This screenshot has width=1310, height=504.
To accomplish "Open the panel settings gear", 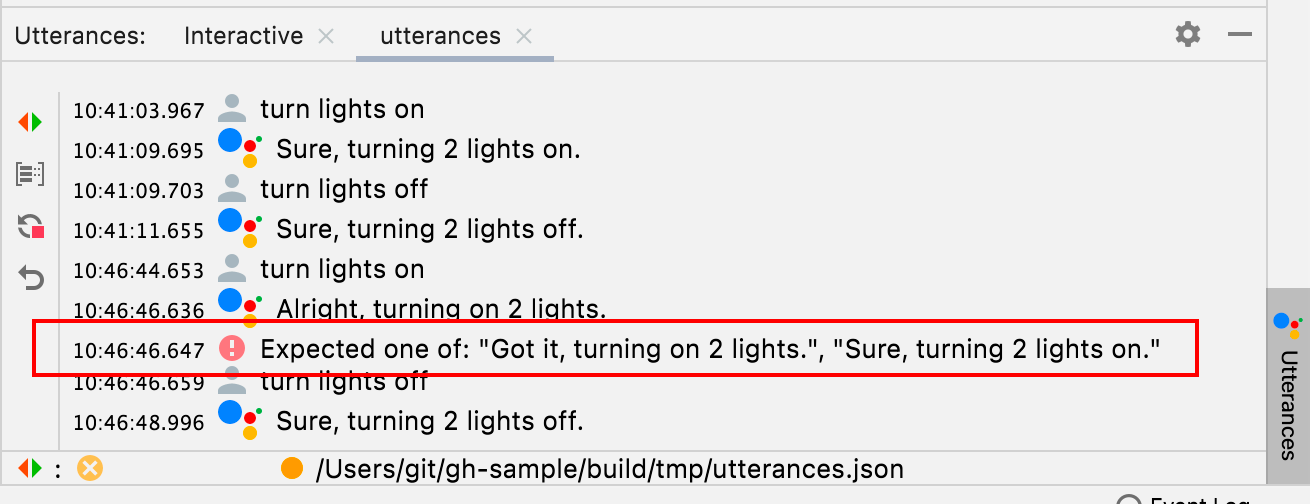I will 1187,35.
